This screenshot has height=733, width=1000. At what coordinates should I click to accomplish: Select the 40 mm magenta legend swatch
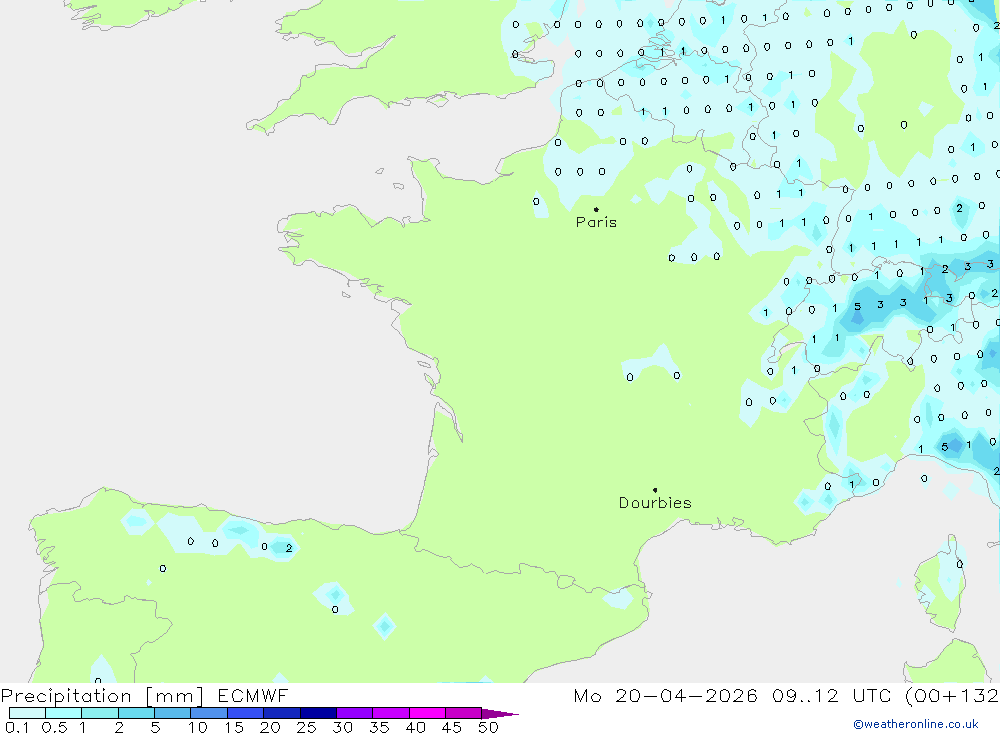tap(427, 713)
